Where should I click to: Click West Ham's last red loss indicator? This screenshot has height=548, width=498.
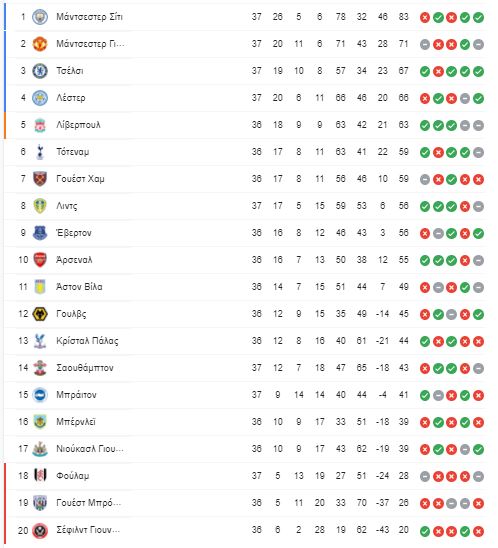478,179
